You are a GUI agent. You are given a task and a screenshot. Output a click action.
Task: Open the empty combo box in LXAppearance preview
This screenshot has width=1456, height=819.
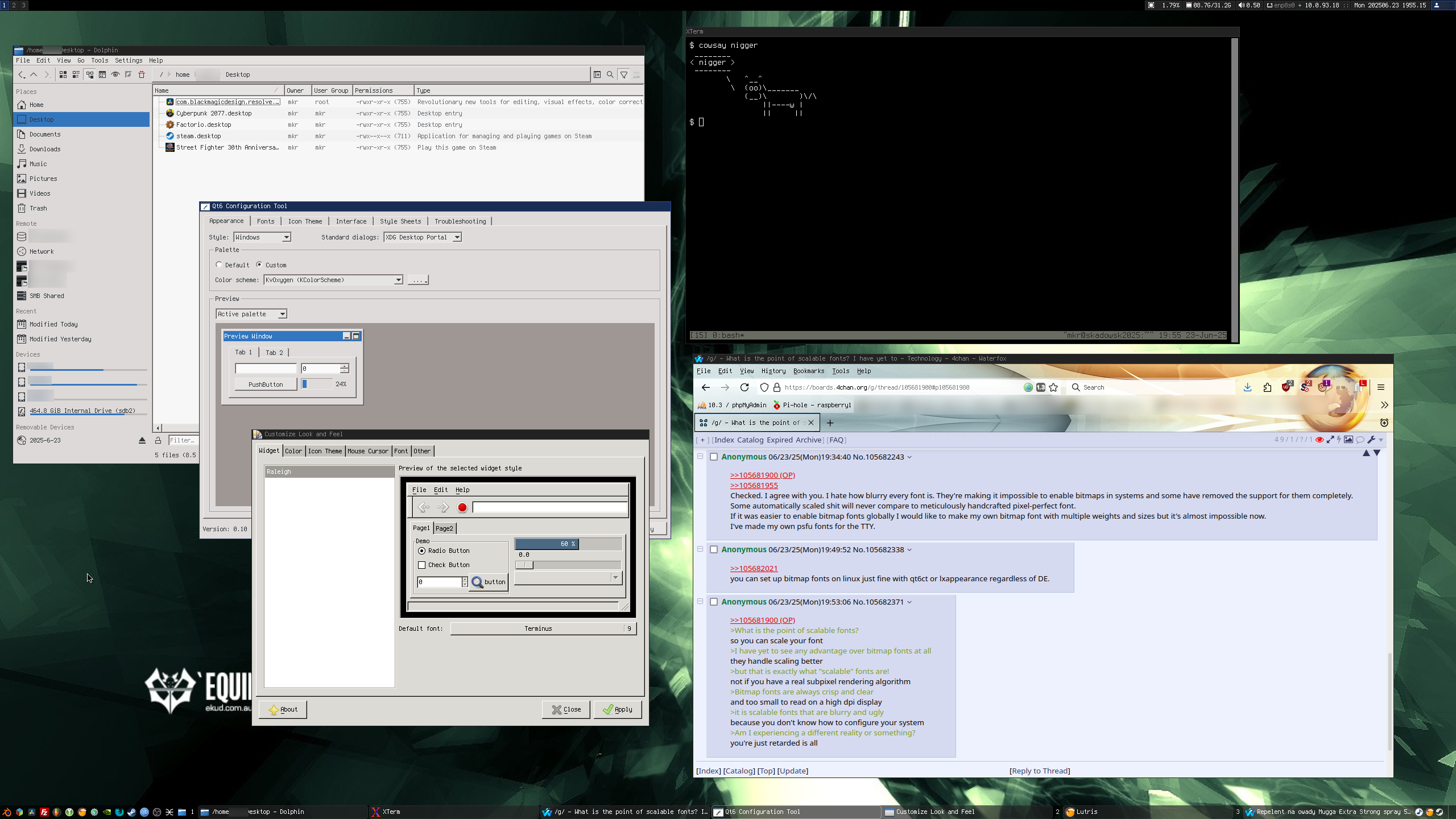click(568, 578)
